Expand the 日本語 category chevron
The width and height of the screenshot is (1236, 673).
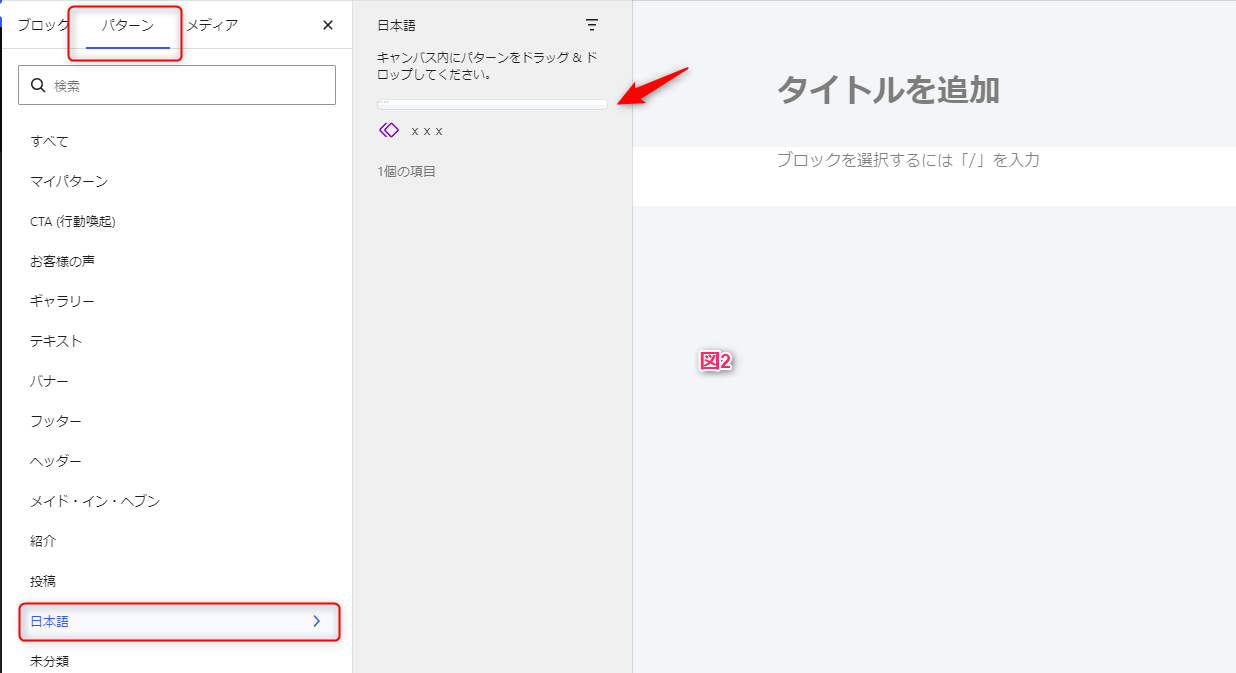pos(317,621)
